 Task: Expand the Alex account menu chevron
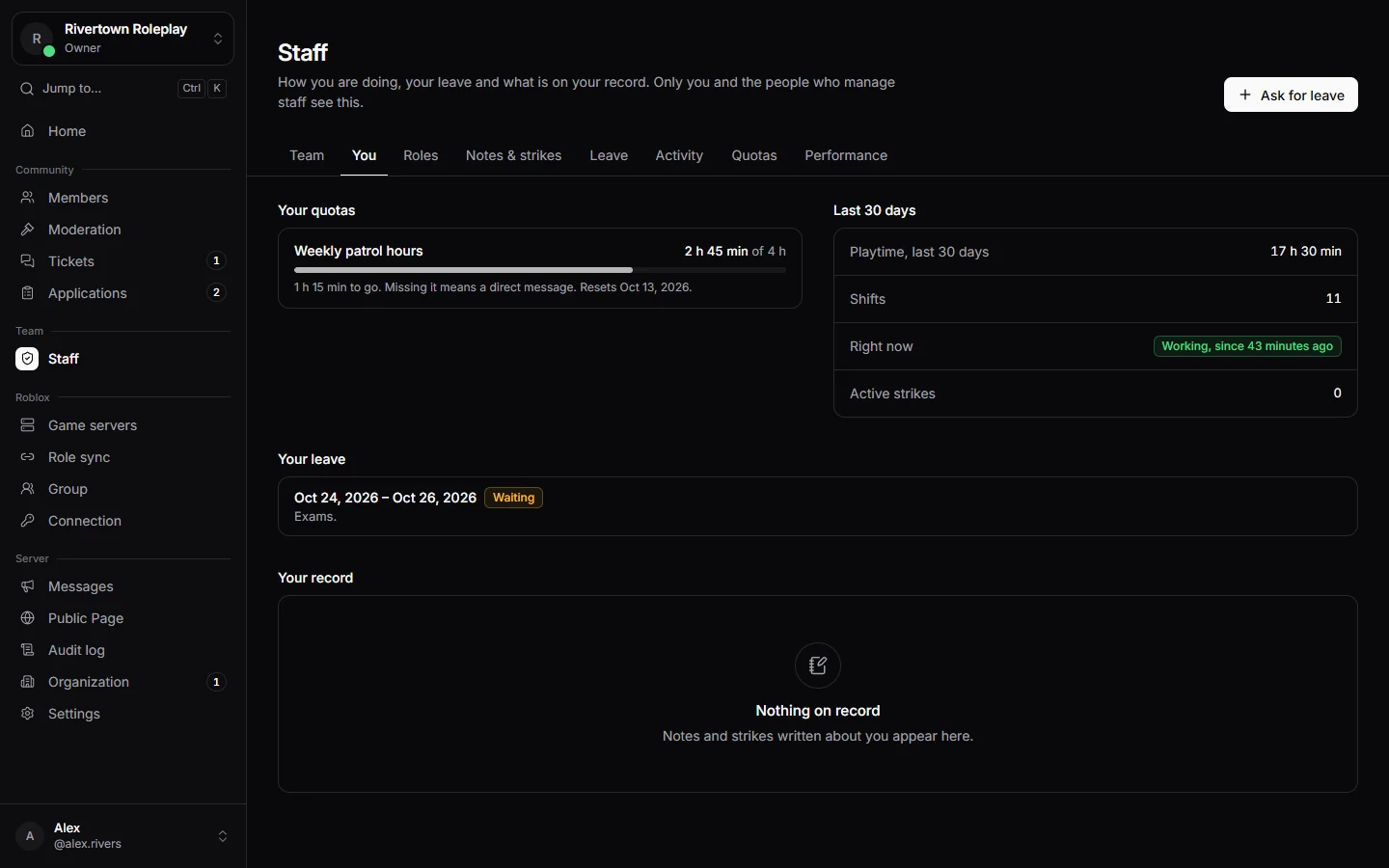pyautogui.click(x=223, y=836)
